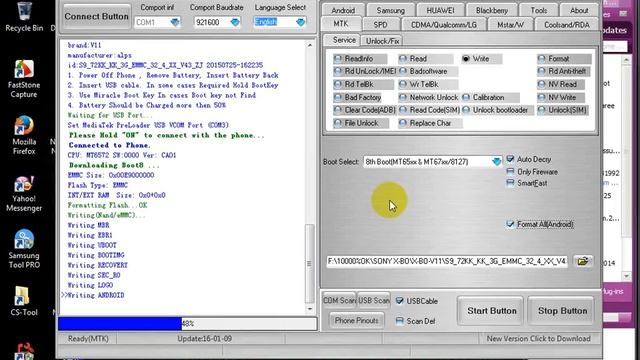Launch FastStone Capture desktop shortcut

pos(24,79)
